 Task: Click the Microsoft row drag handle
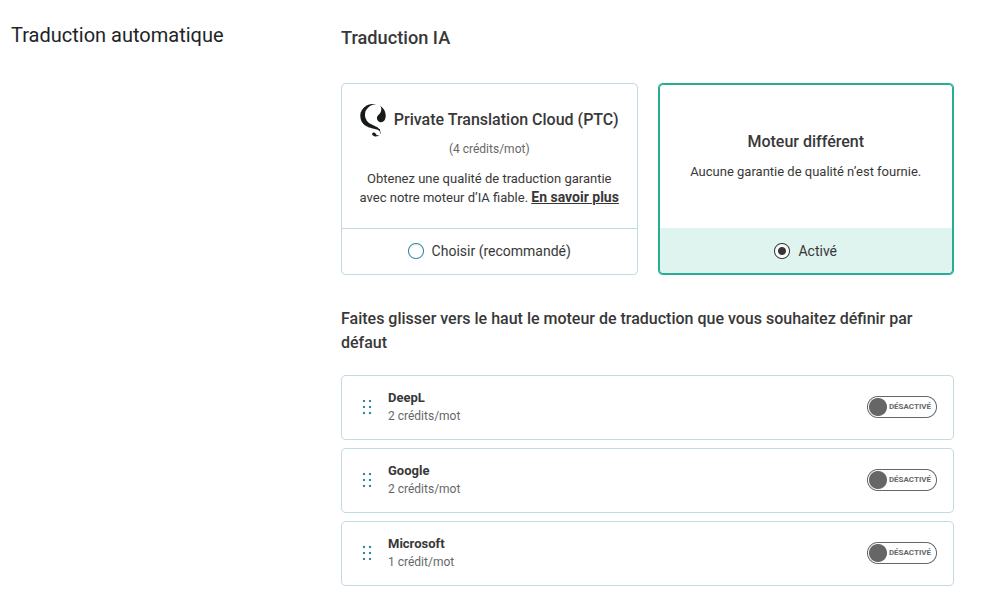367,553
